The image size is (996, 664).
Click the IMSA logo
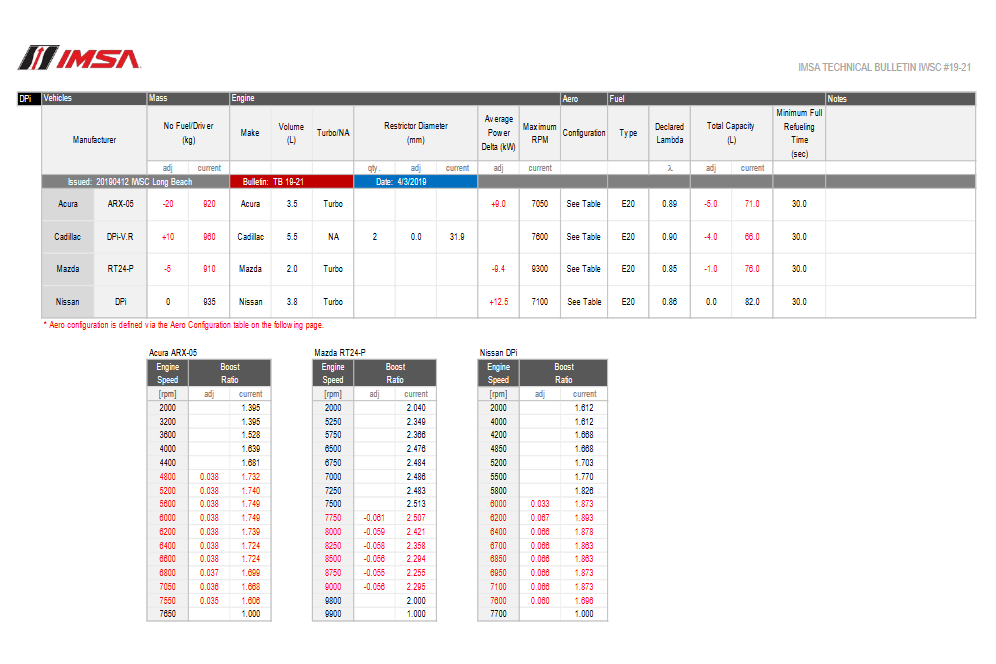pyautogui.click(x=79, y=59)
